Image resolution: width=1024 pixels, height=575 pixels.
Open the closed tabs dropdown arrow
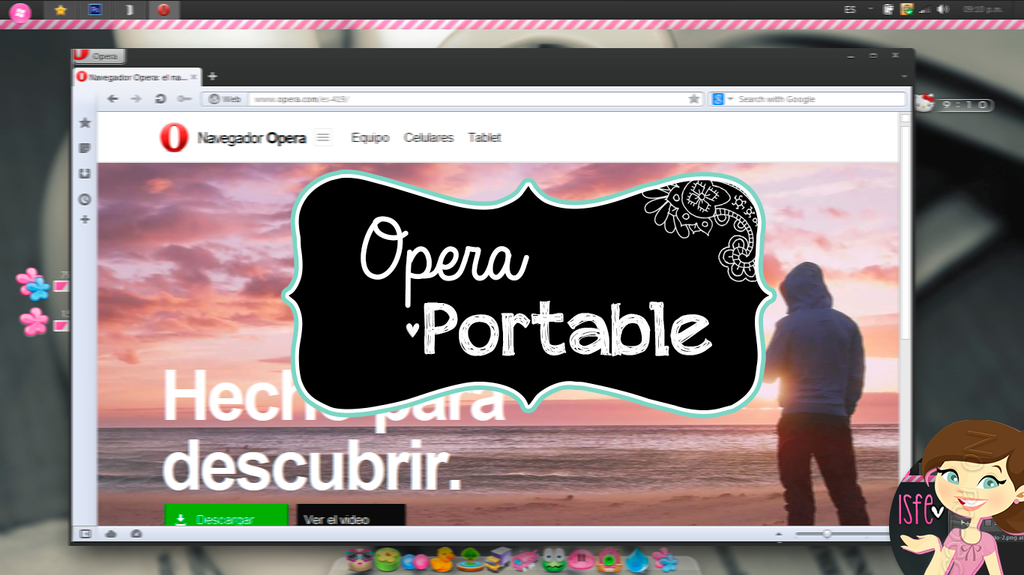(904, 76)
